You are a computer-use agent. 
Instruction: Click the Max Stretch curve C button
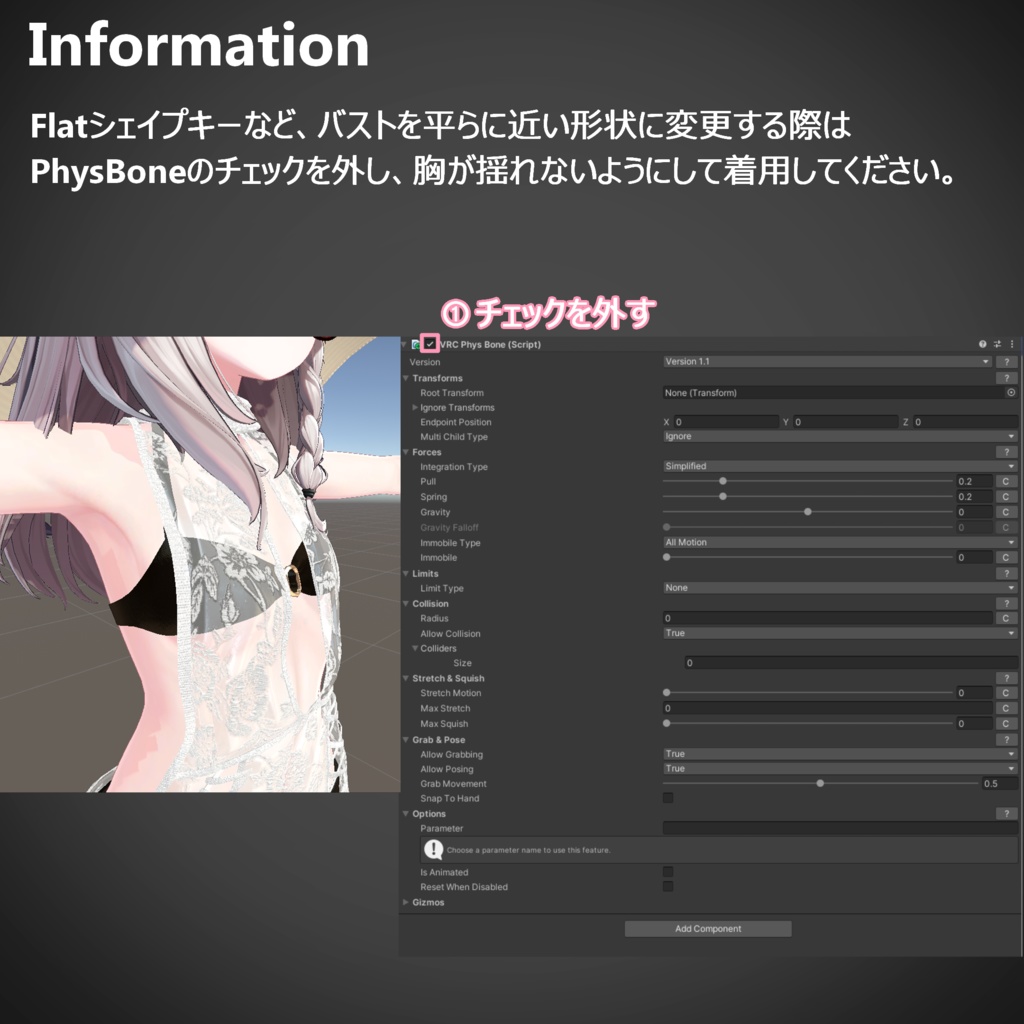1006,708
